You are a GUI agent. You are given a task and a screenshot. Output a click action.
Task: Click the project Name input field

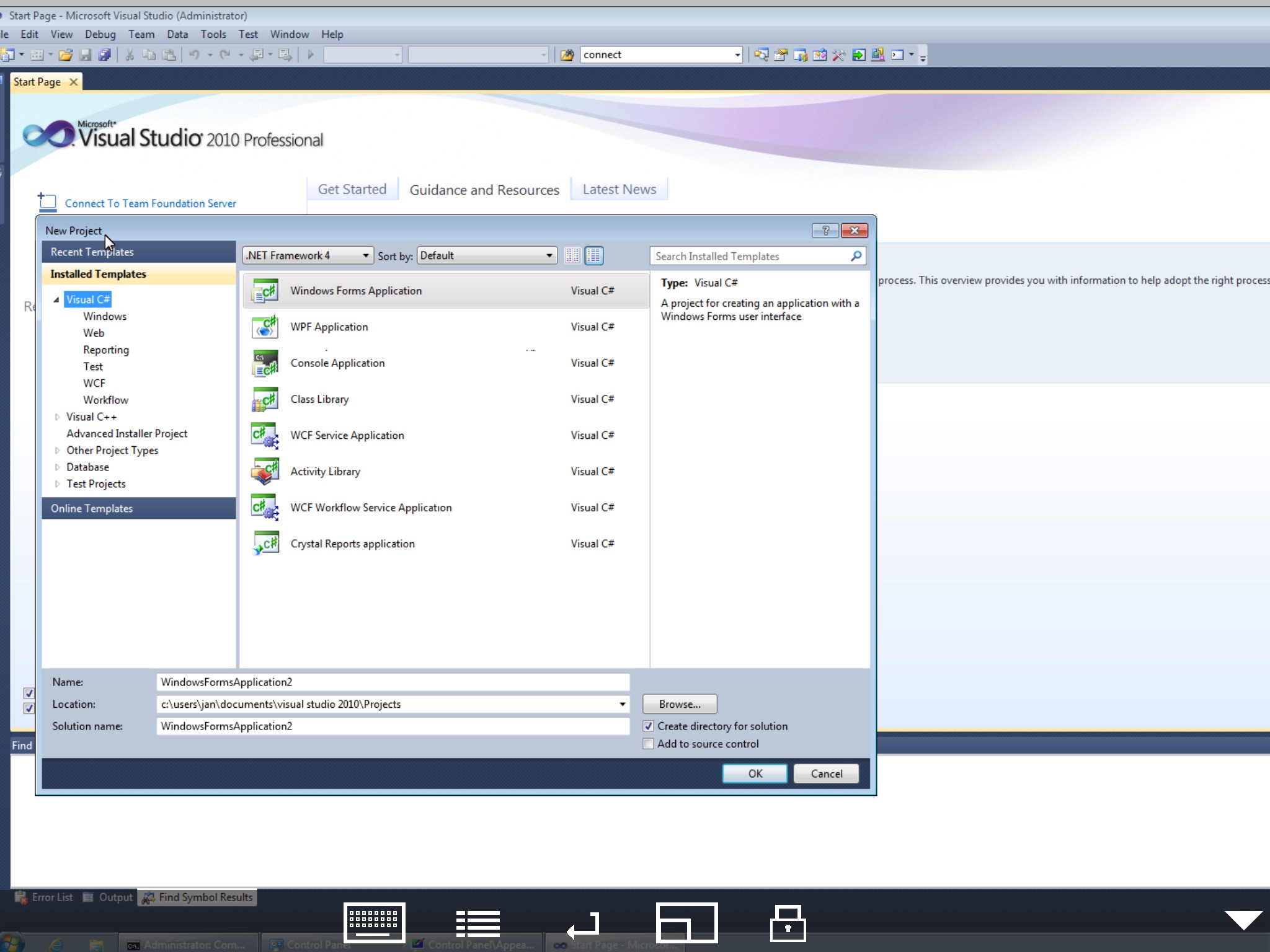pos(393,682)
